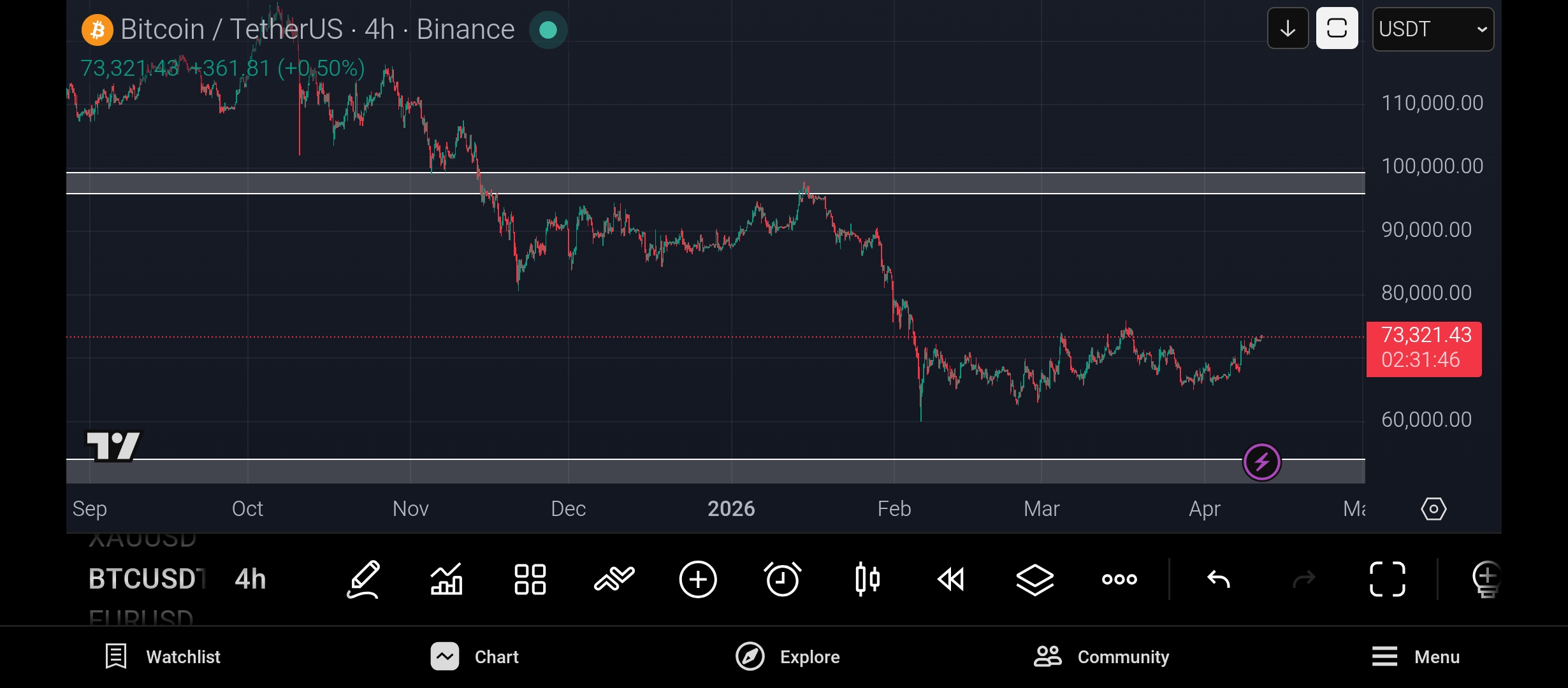
Task: Open the 4h timeframe selector
Action: tap(250, 579)
